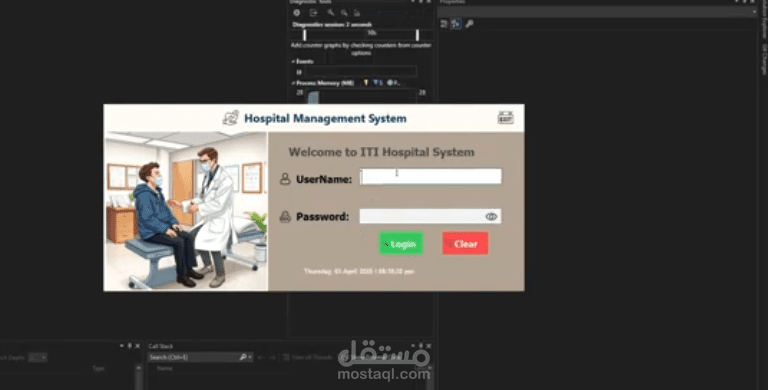Click the red Clear button
Image resolution: width=768 pixels, height=390 pixels.
click(x=465, y=244)
